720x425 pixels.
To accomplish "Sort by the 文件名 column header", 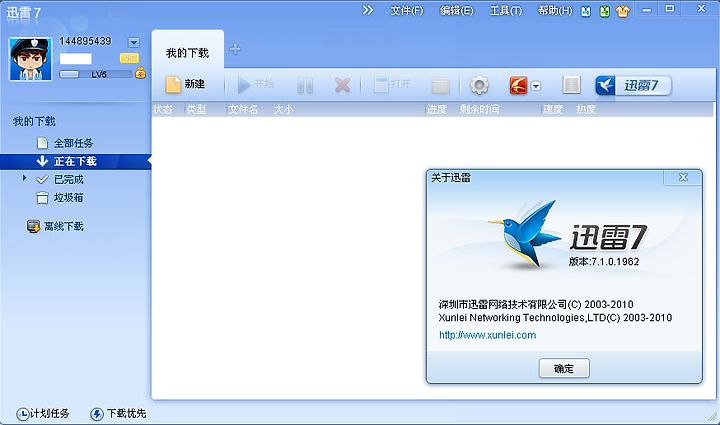I will pos(243,110).
